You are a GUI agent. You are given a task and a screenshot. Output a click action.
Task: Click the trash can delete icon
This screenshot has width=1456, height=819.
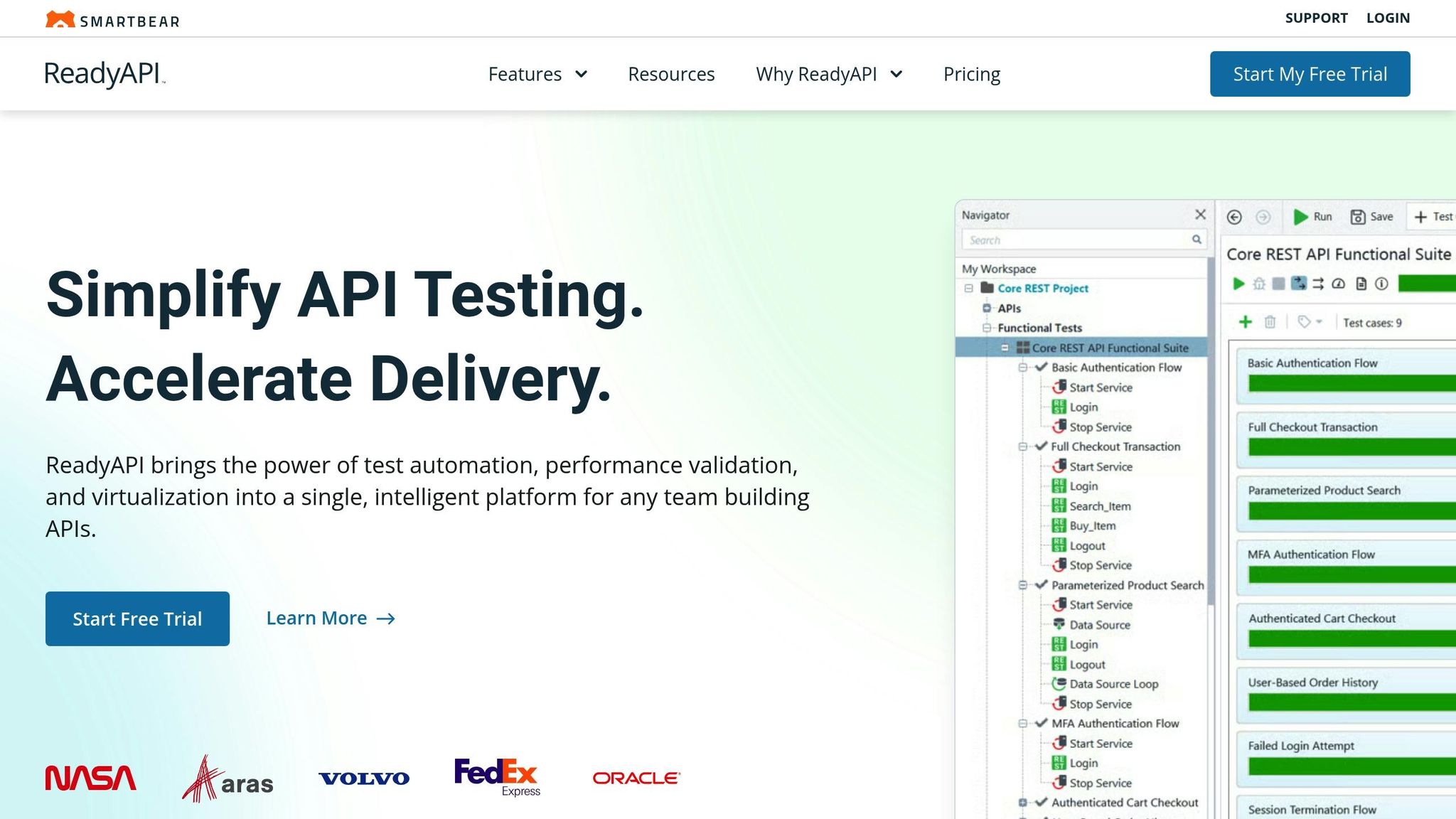pyautogui.click(x=1270, y=322)
